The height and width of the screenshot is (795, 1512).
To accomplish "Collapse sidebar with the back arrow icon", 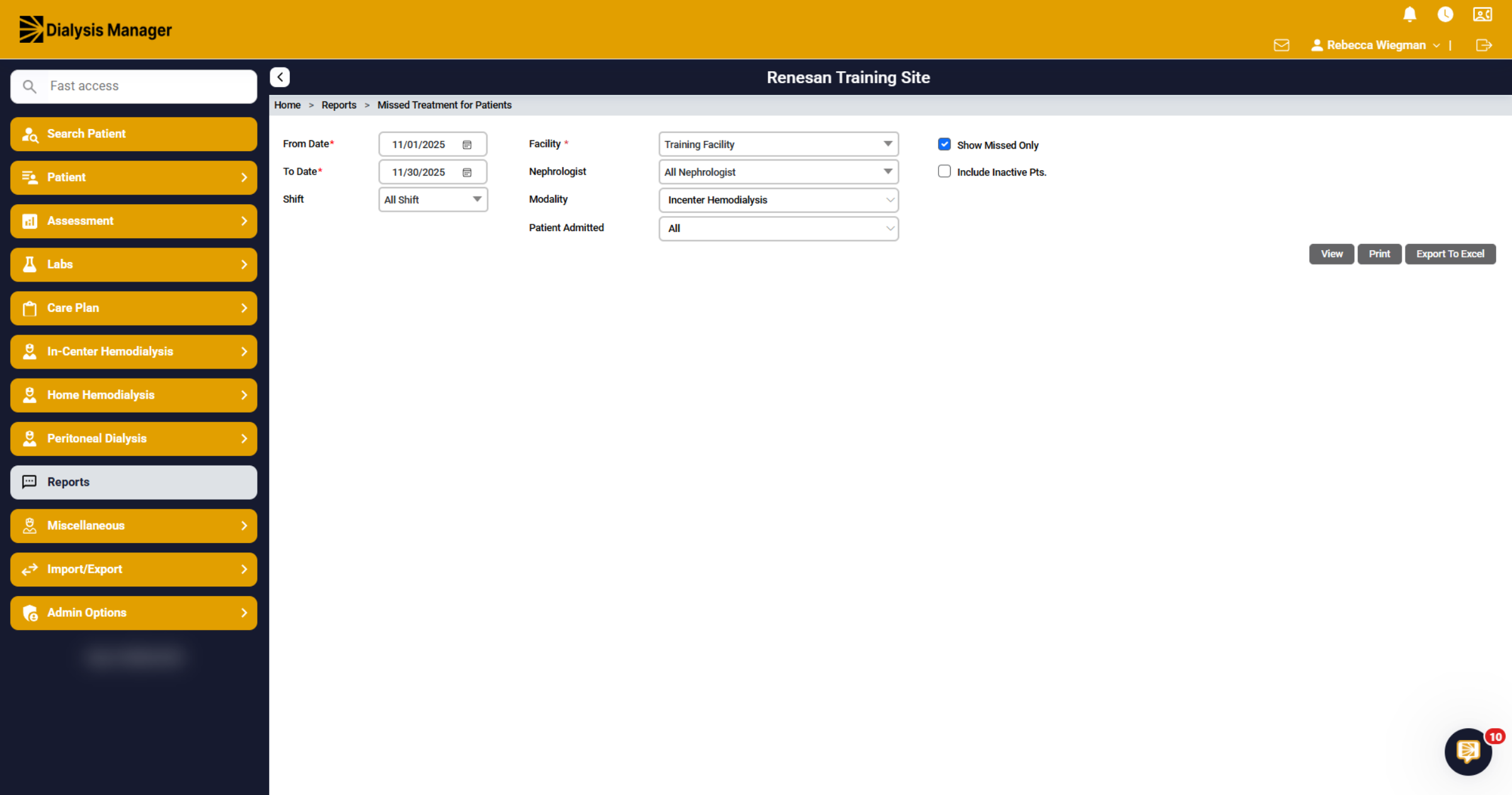I will coord(280,77).
